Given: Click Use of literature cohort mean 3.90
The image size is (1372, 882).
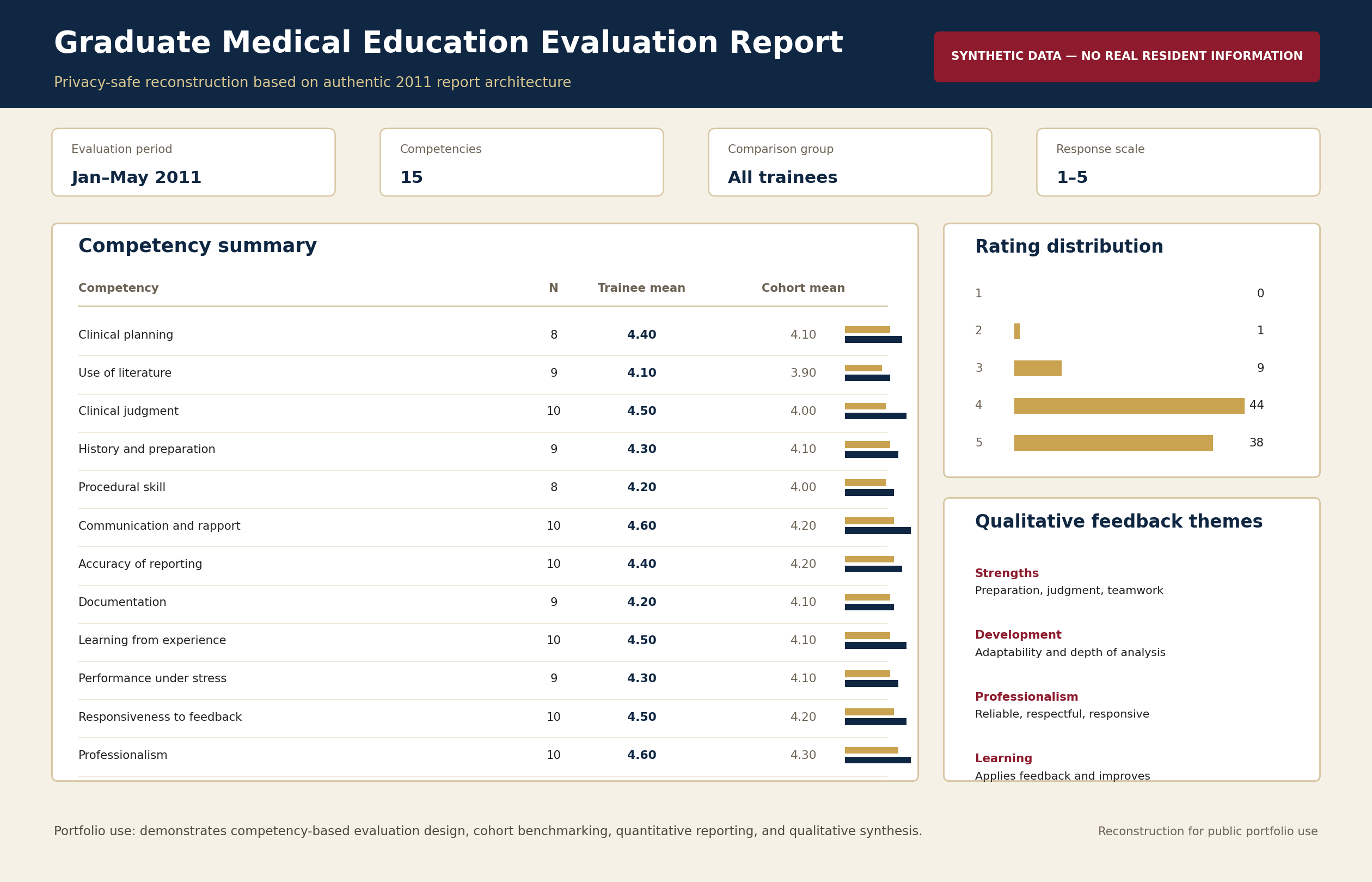Looking at the screenshot, I should pyautogui.click(x=803, y=373).
